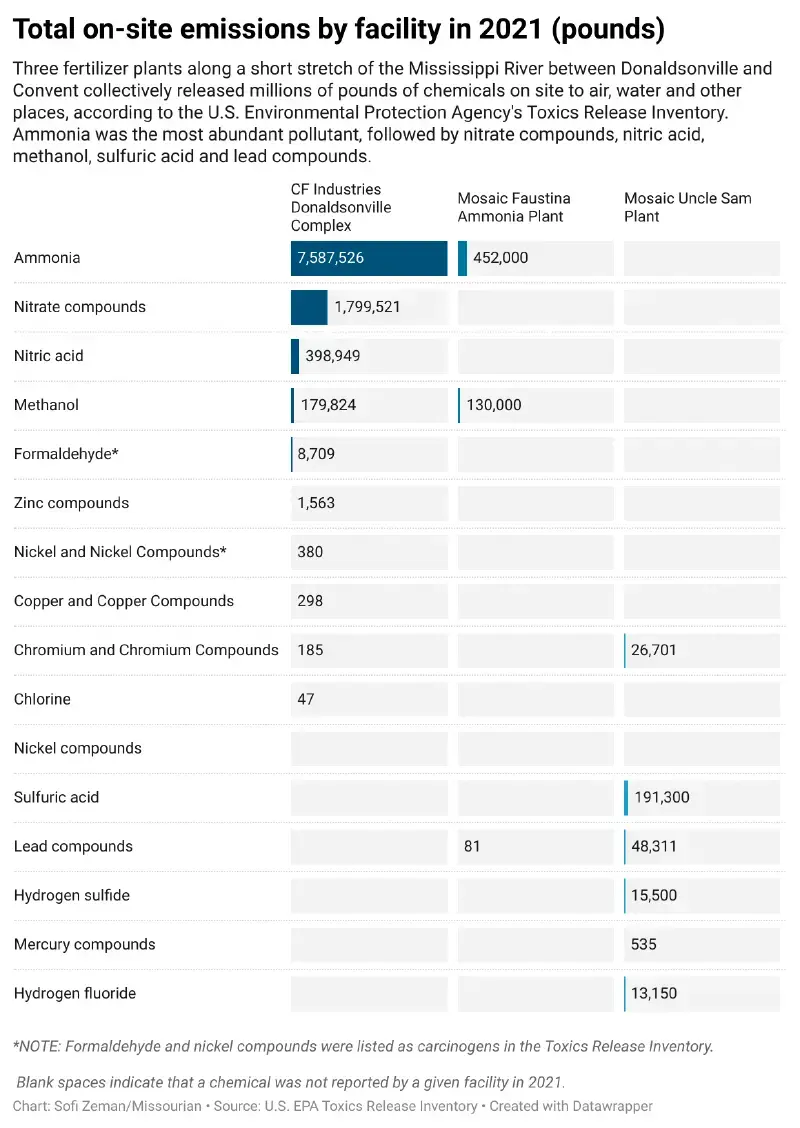The image size is (800, 1128).
Task: Click the Uncle Sam Lead compounds value 48,311
Action: 654,846
